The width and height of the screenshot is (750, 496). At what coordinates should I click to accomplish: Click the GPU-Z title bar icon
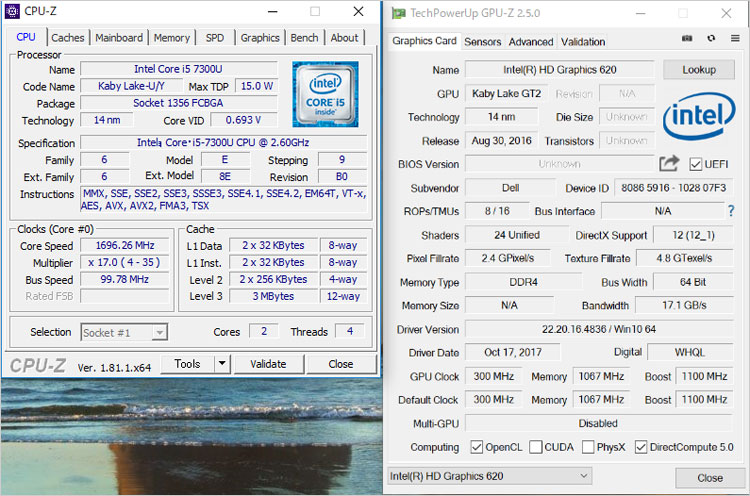point(398,13)
